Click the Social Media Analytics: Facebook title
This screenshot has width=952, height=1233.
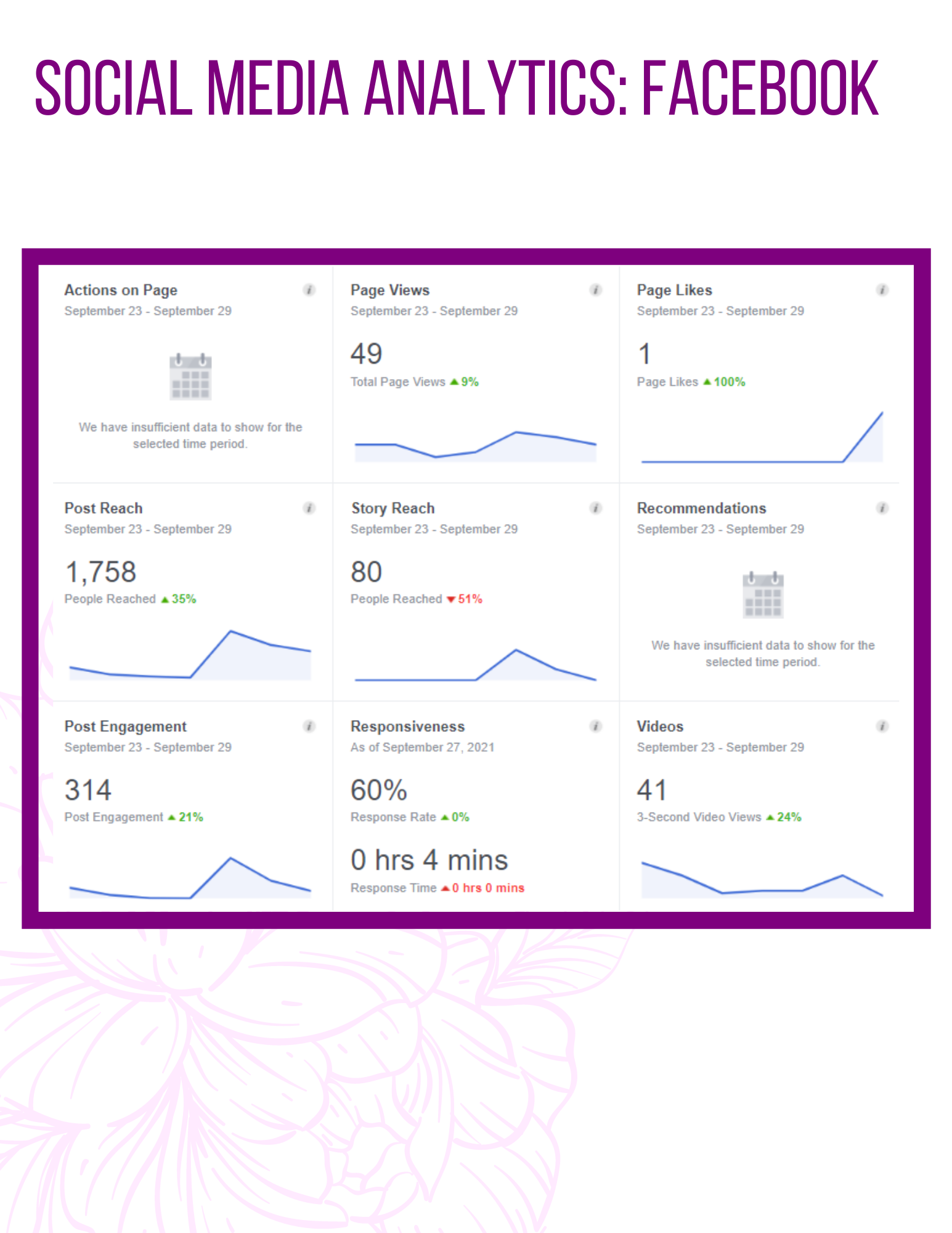pyautogui.click(x=457, y=88)
